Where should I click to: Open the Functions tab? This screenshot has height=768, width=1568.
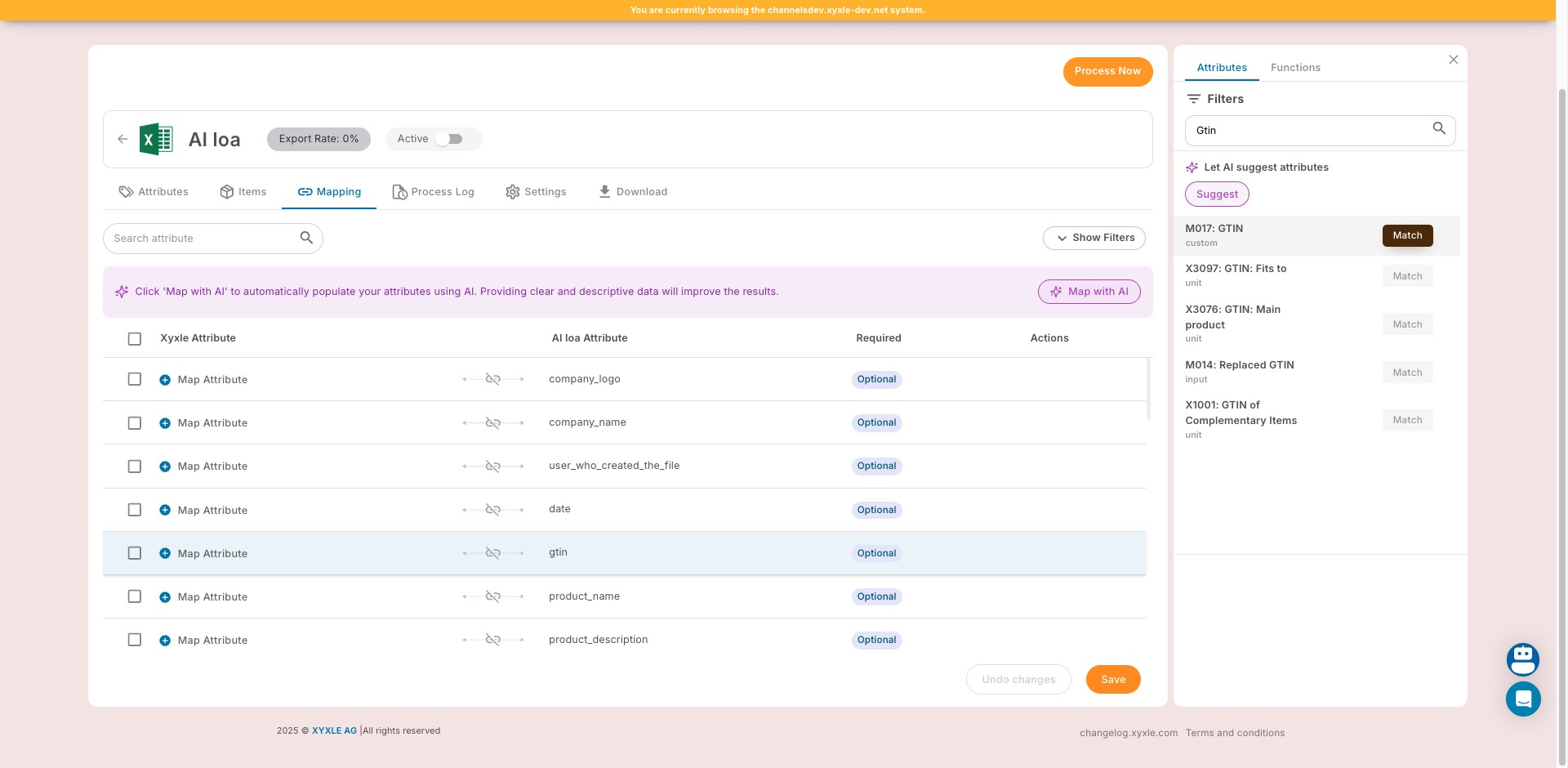[1295, 68]
